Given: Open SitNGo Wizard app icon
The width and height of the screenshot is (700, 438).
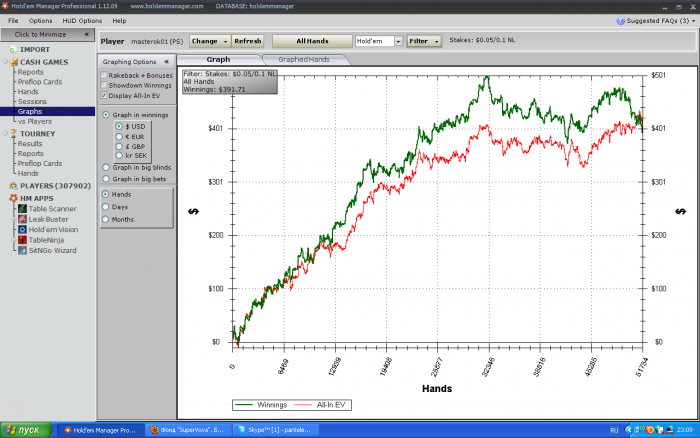Looking at the screenshot, I should 22,250.
